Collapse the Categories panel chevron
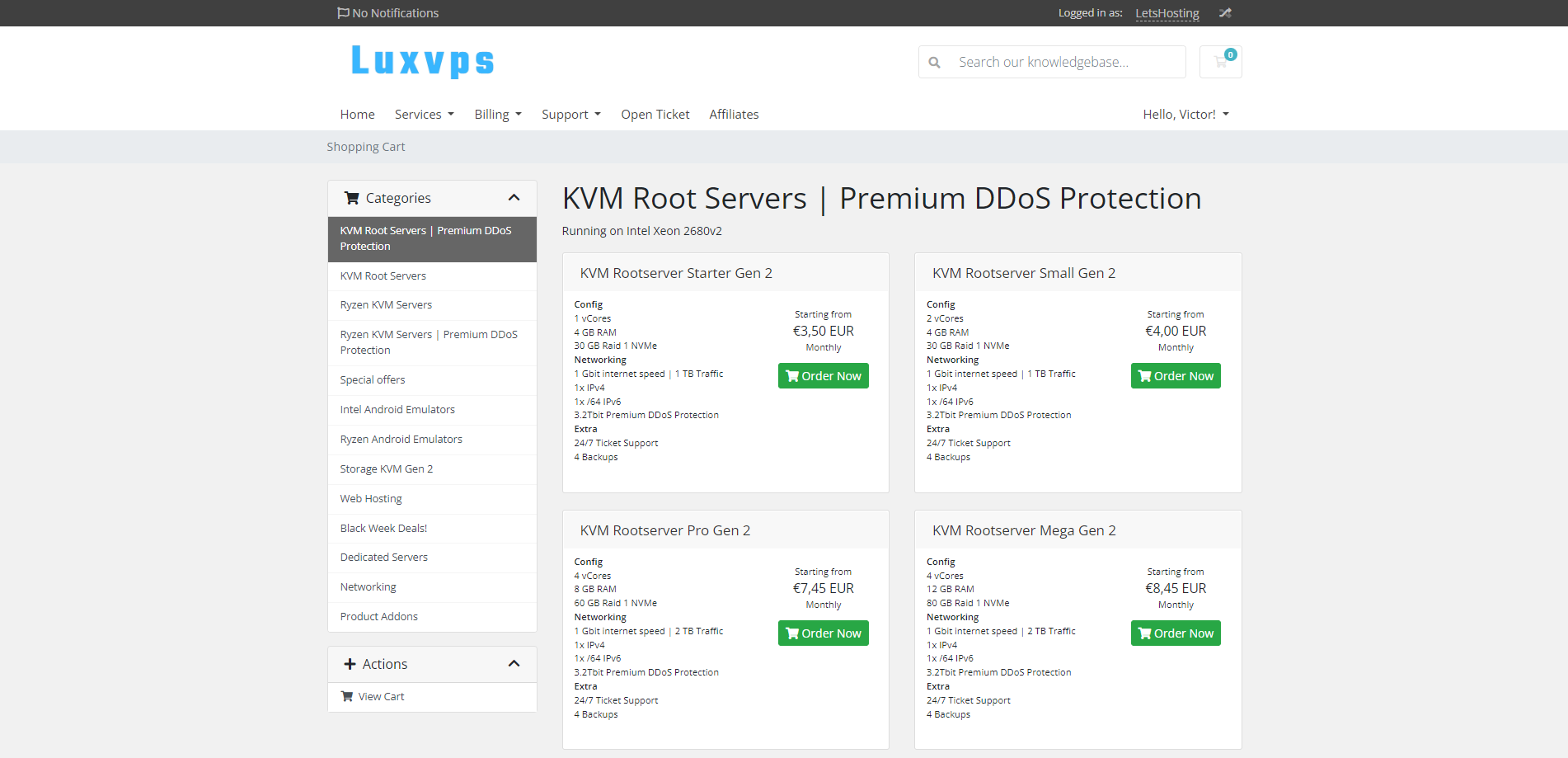This screenshot has height=758, width=1568. [x=514, y=198]
